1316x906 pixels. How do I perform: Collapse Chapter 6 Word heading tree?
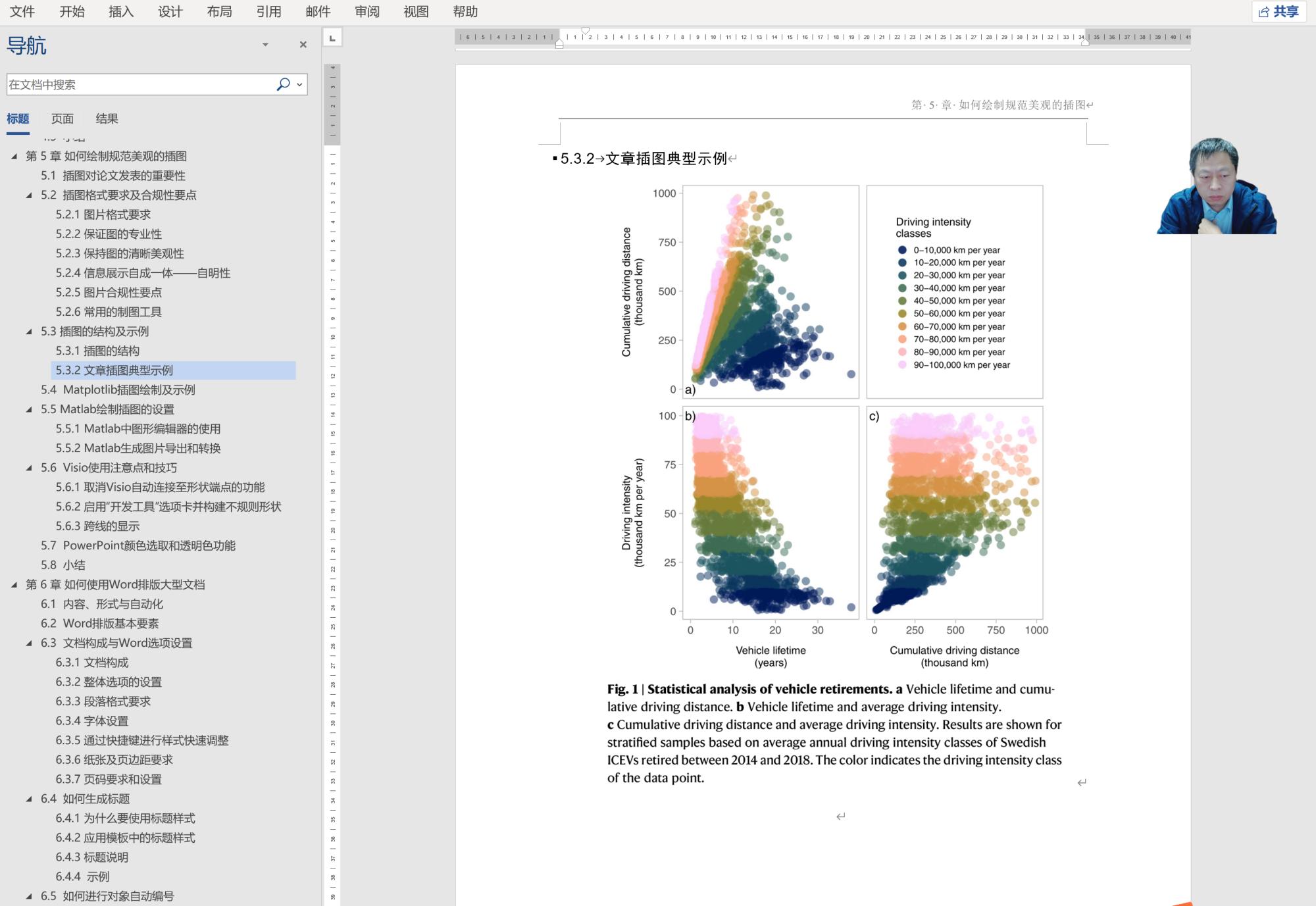click(14, 585)
